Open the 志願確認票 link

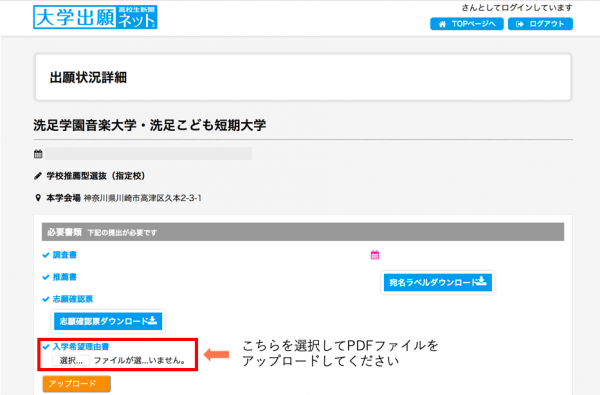point(73,299)
